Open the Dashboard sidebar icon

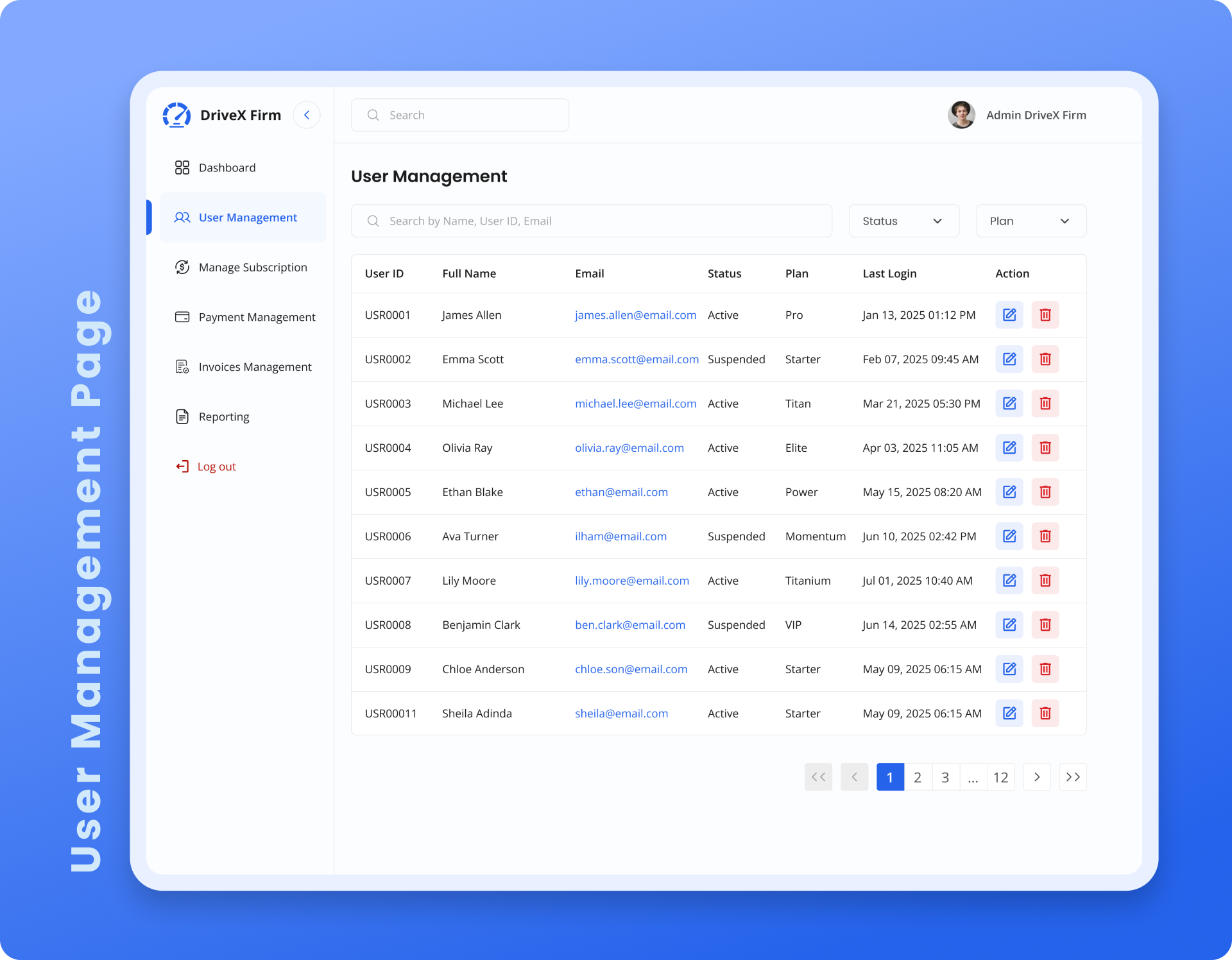coord(182,167)
